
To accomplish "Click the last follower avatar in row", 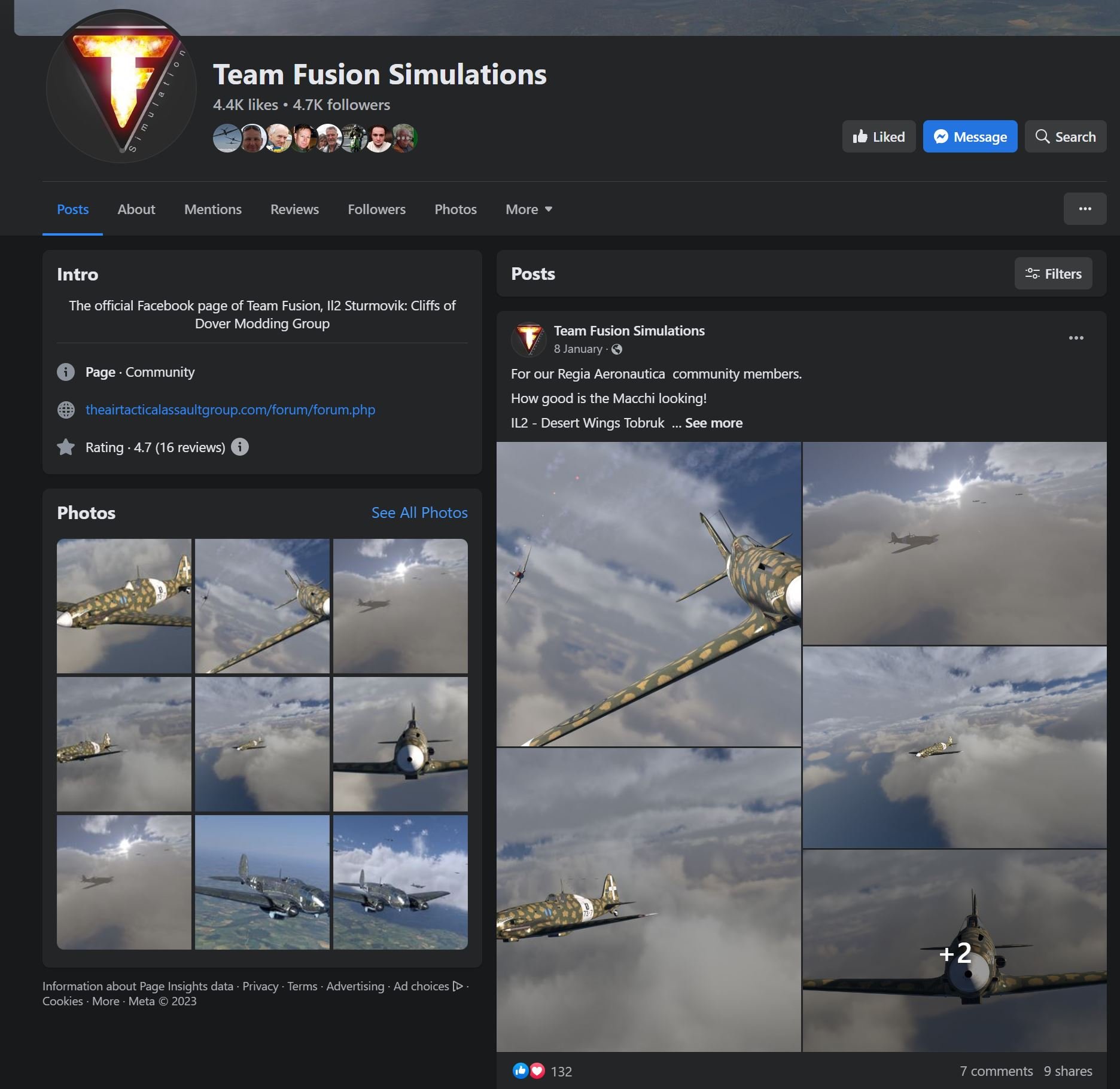I will coord(404,138).
